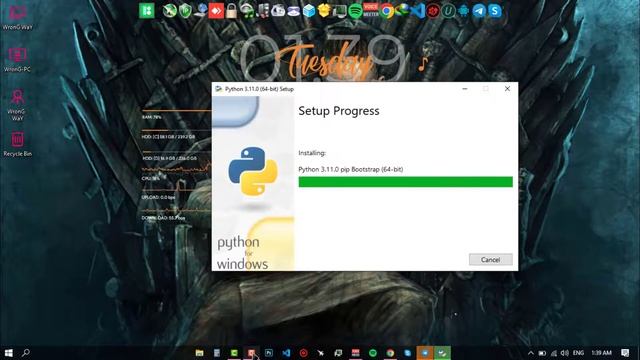Open the WronG WaY user folder icon
Viewport: 640px width, 360px height.
click(x=17, y=104)
